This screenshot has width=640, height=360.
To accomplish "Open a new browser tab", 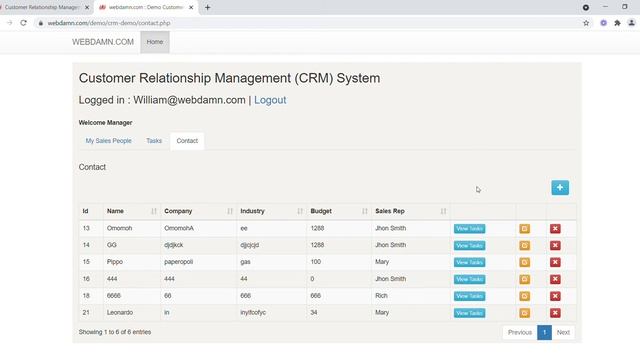I will point(207,7).
